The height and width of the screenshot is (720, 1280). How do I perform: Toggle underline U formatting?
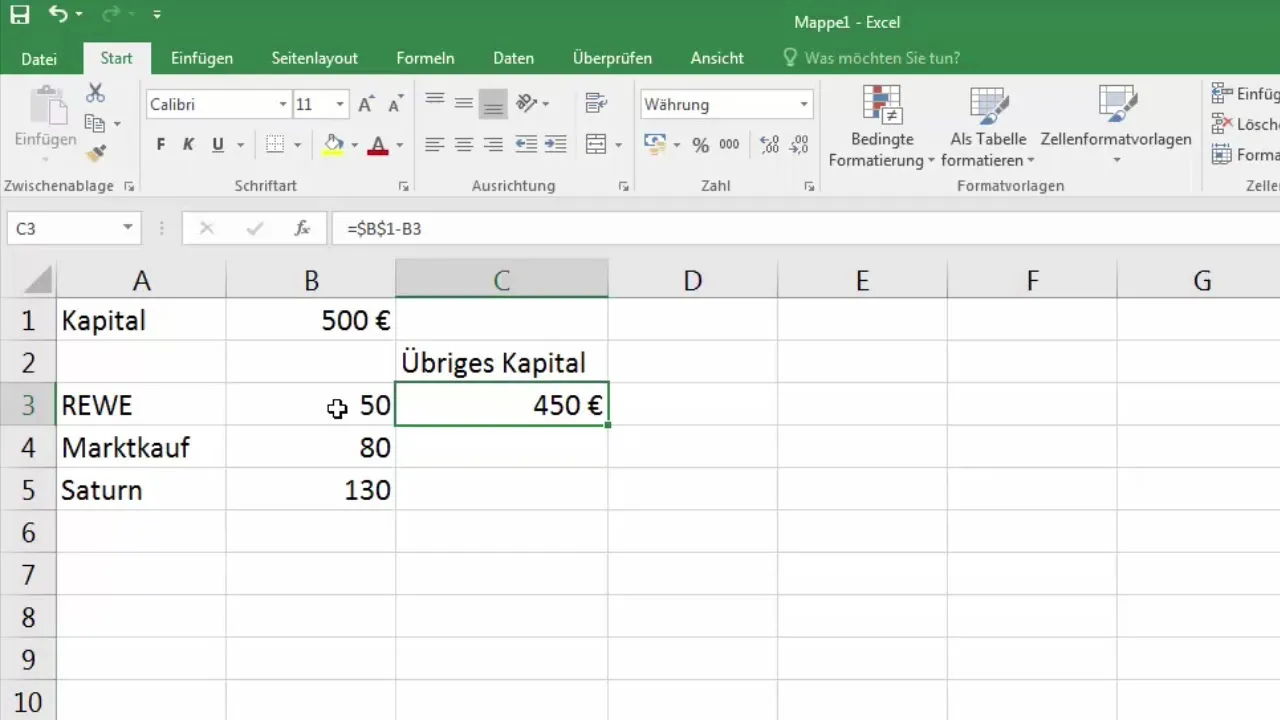point(218,145)
